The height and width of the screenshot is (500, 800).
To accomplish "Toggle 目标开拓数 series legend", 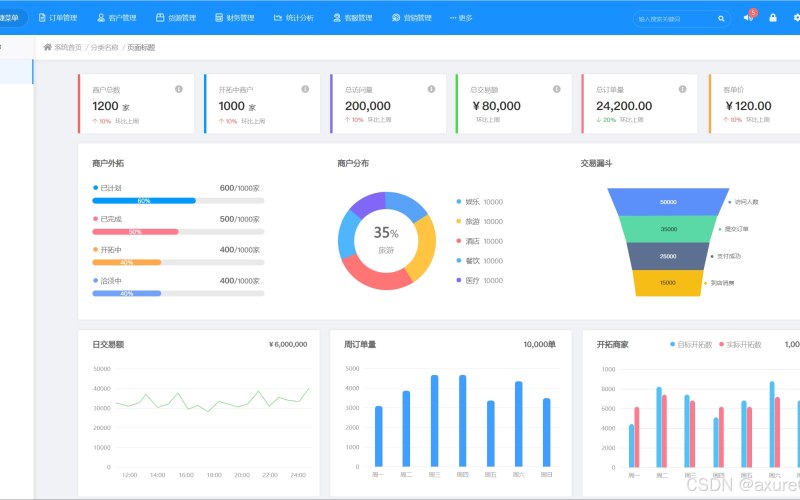I will pyautogui.click(x=691, y=344).
